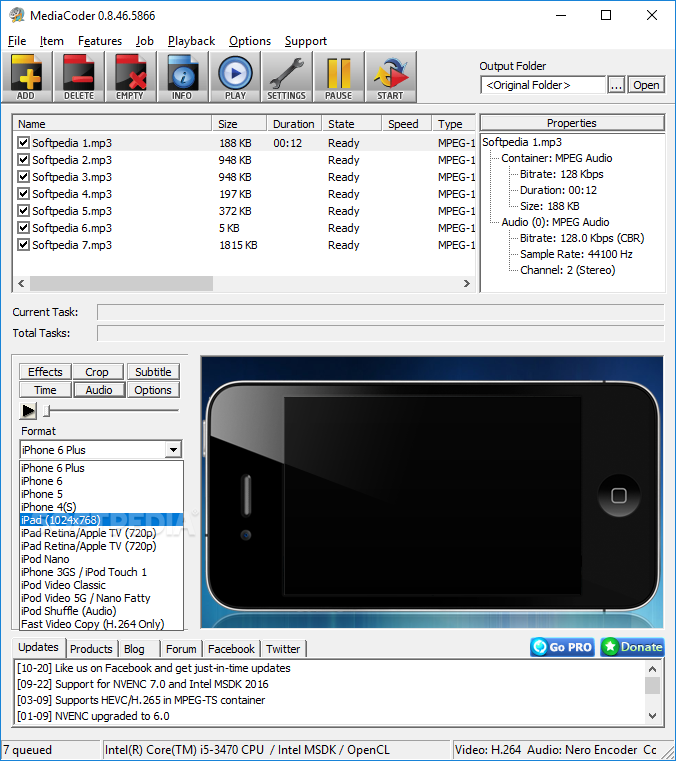676x761 pixels.
Task: Open the Item menu
Action: coord(51,41)
